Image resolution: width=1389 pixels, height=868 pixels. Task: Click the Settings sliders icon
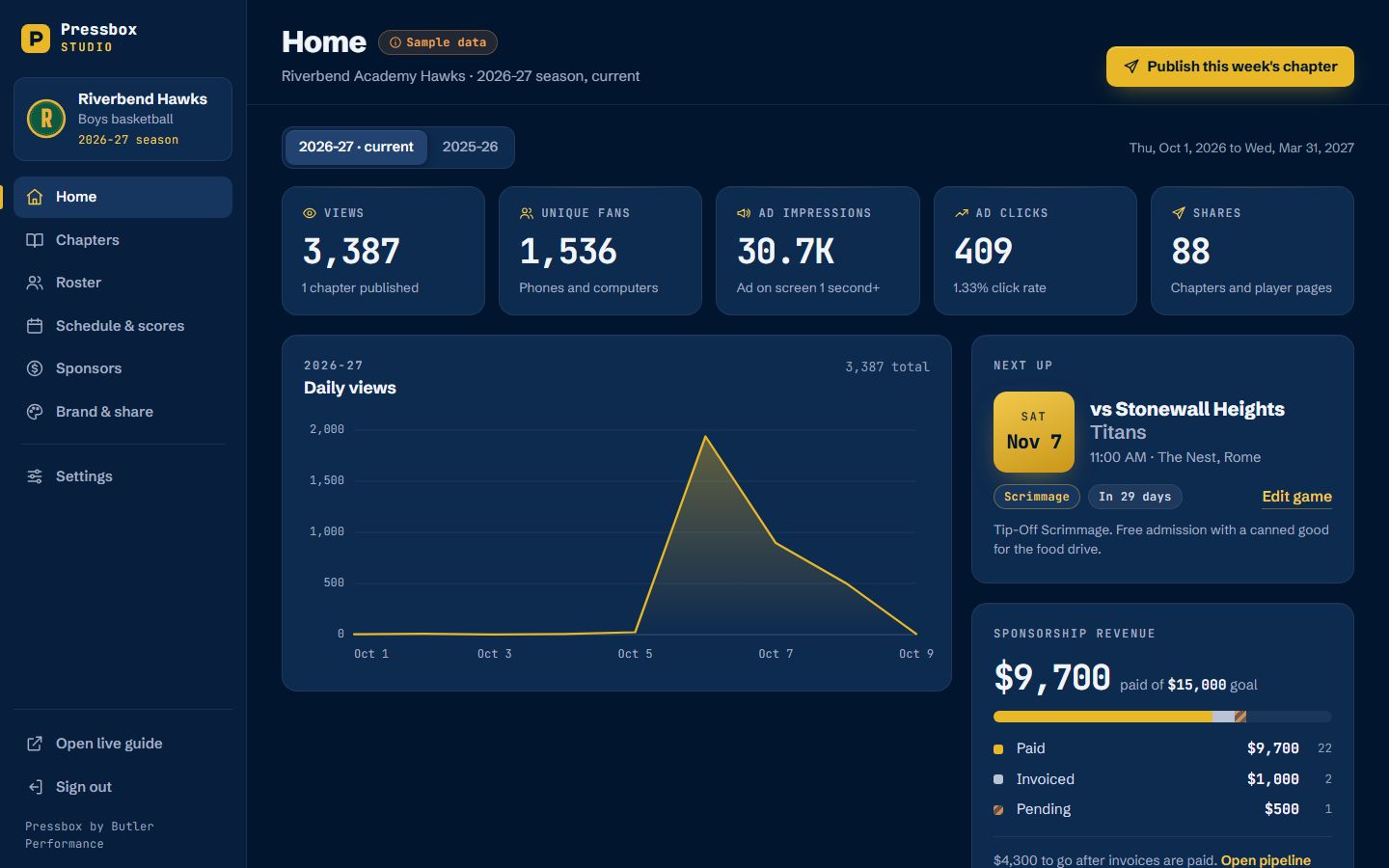tap(35, 476)
